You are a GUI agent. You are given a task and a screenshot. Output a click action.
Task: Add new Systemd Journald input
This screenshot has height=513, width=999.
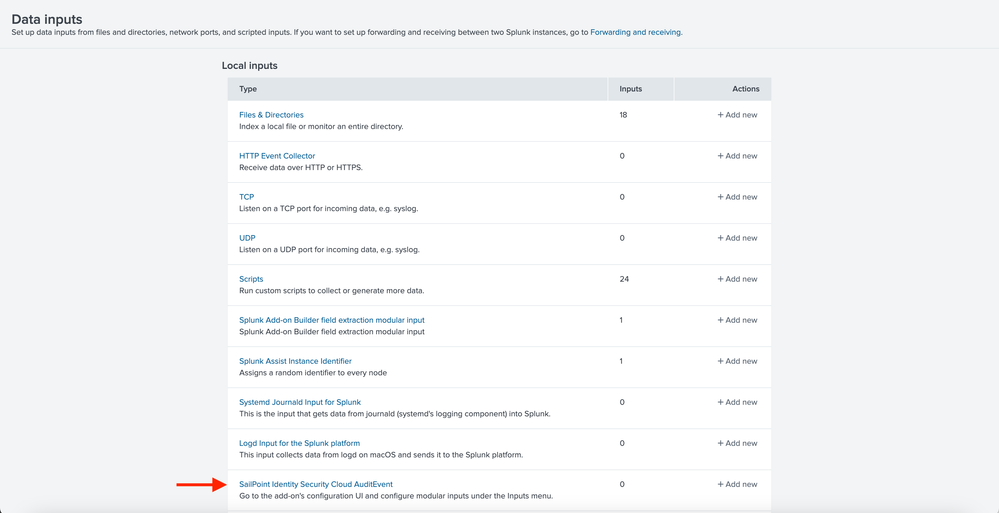tap(737, 402)
